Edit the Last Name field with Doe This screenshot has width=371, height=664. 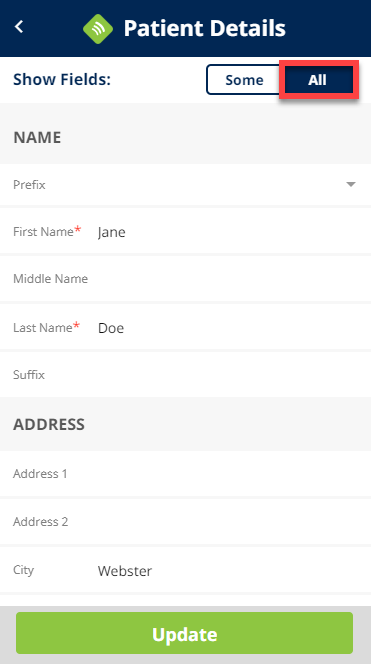tap(186, 327)
